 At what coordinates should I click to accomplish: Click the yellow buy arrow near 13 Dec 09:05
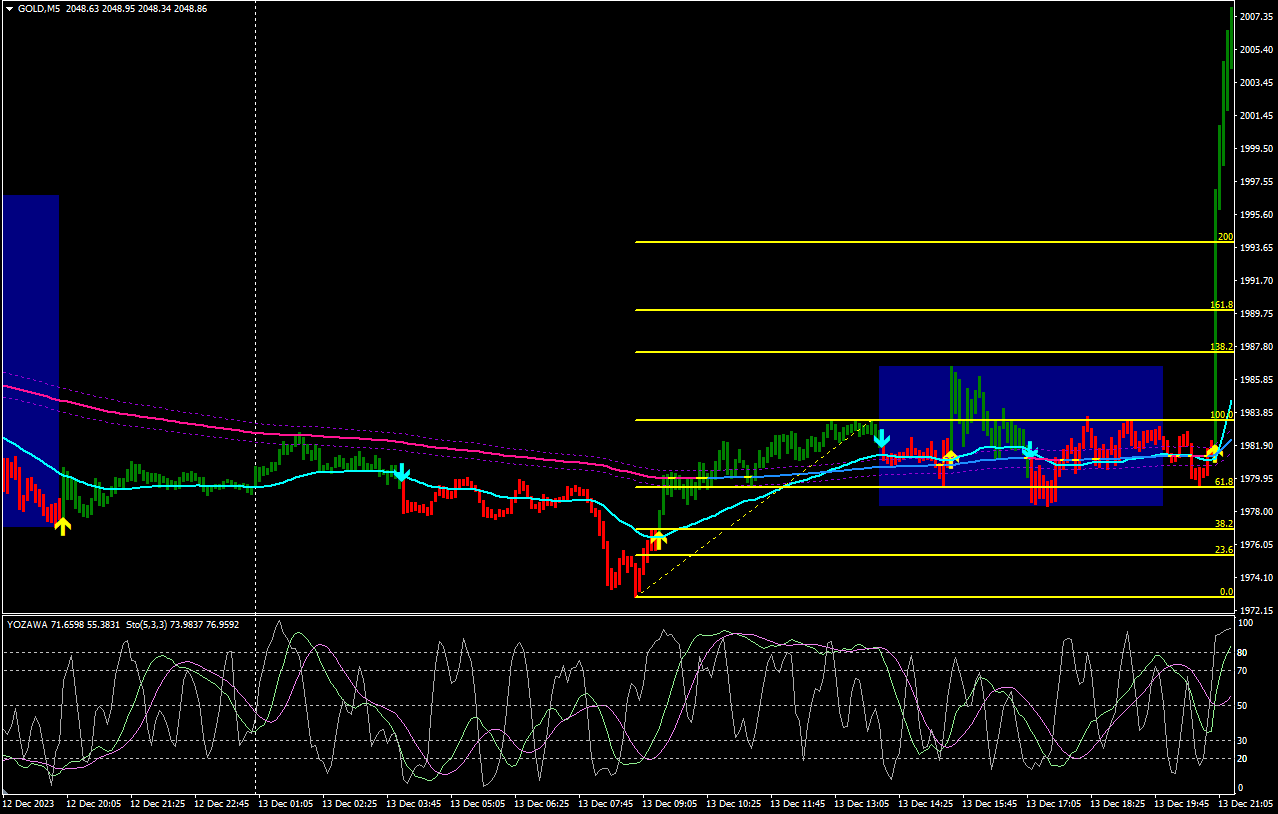[657, 541]
